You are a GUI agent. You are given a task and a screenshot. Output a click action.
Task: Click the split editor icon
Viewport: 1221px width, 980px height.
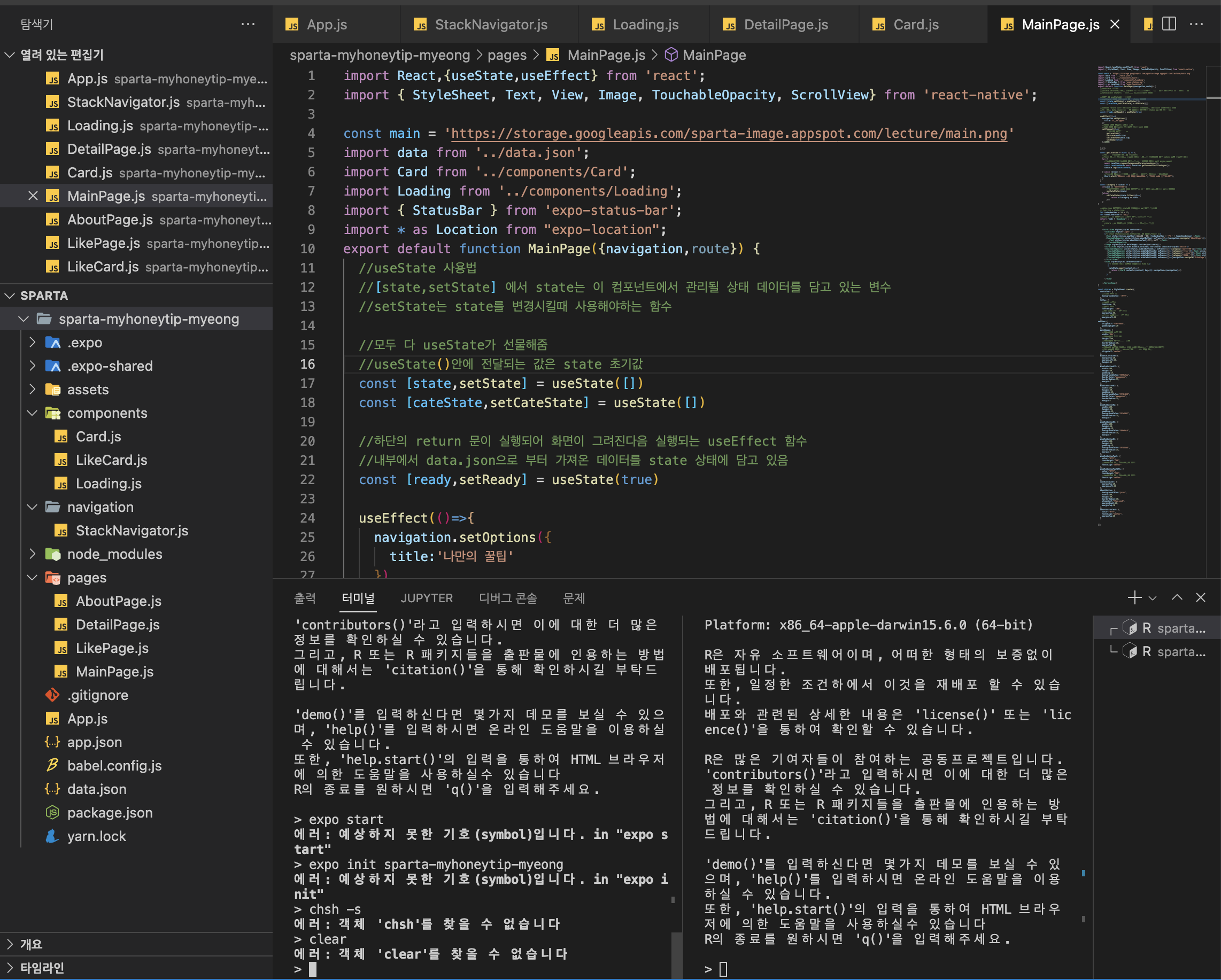point(1169,25)
